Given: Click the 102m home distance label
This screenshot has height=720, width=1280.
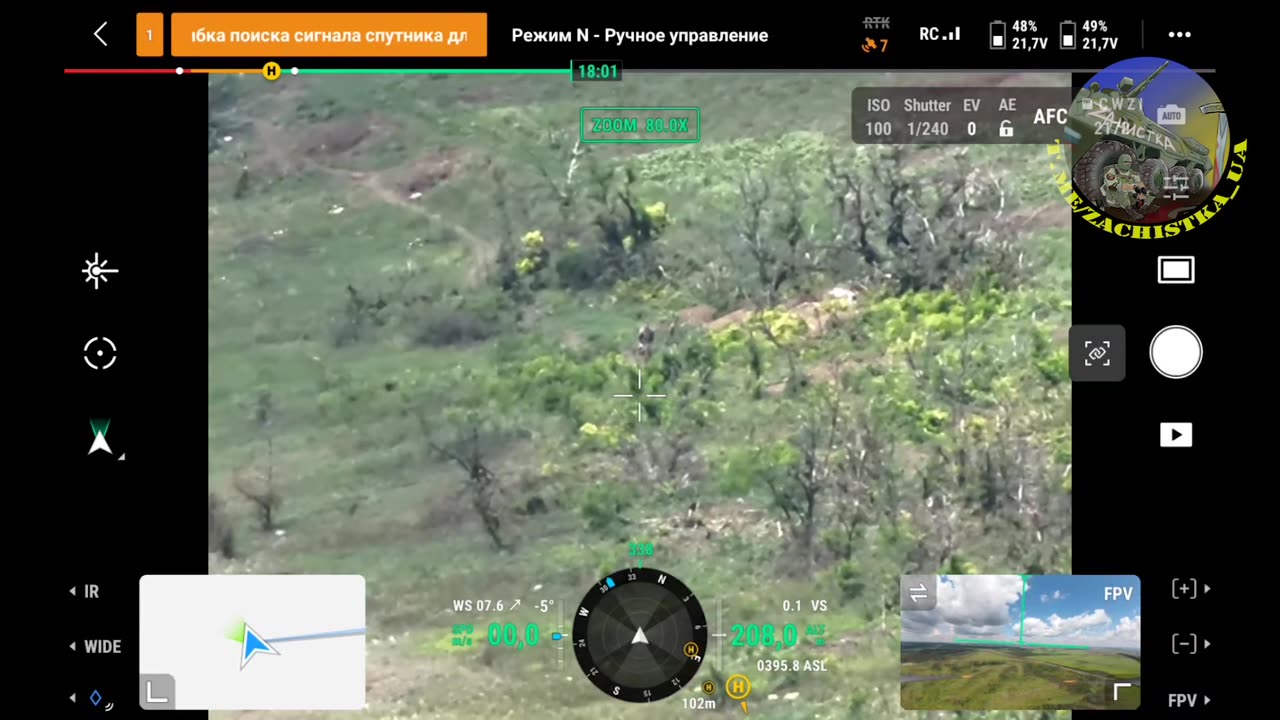Looking at the screenshot, I should (698, 703).
